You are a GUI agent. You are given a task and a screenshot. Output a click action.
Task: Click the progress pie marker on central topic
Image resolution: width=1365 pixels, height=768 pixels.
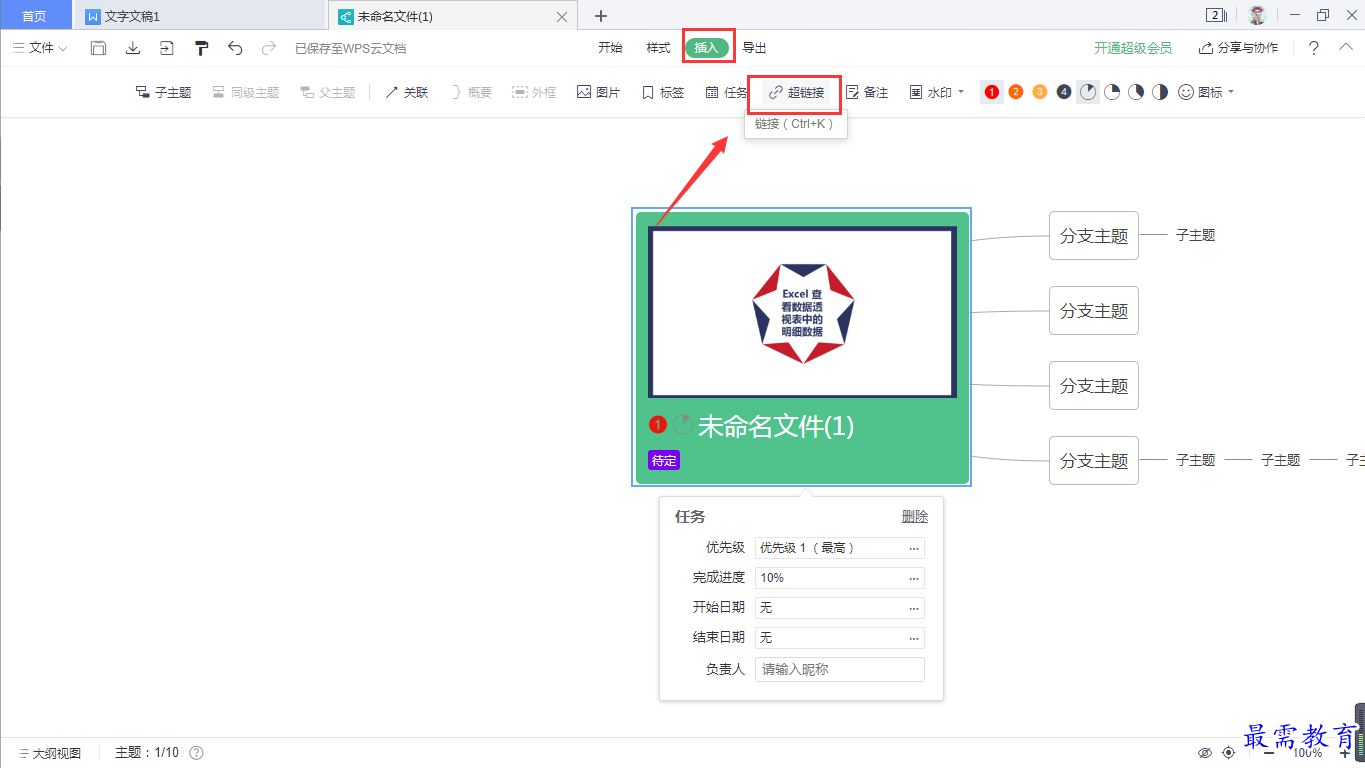pyautogui.click(x=683, y=425)
